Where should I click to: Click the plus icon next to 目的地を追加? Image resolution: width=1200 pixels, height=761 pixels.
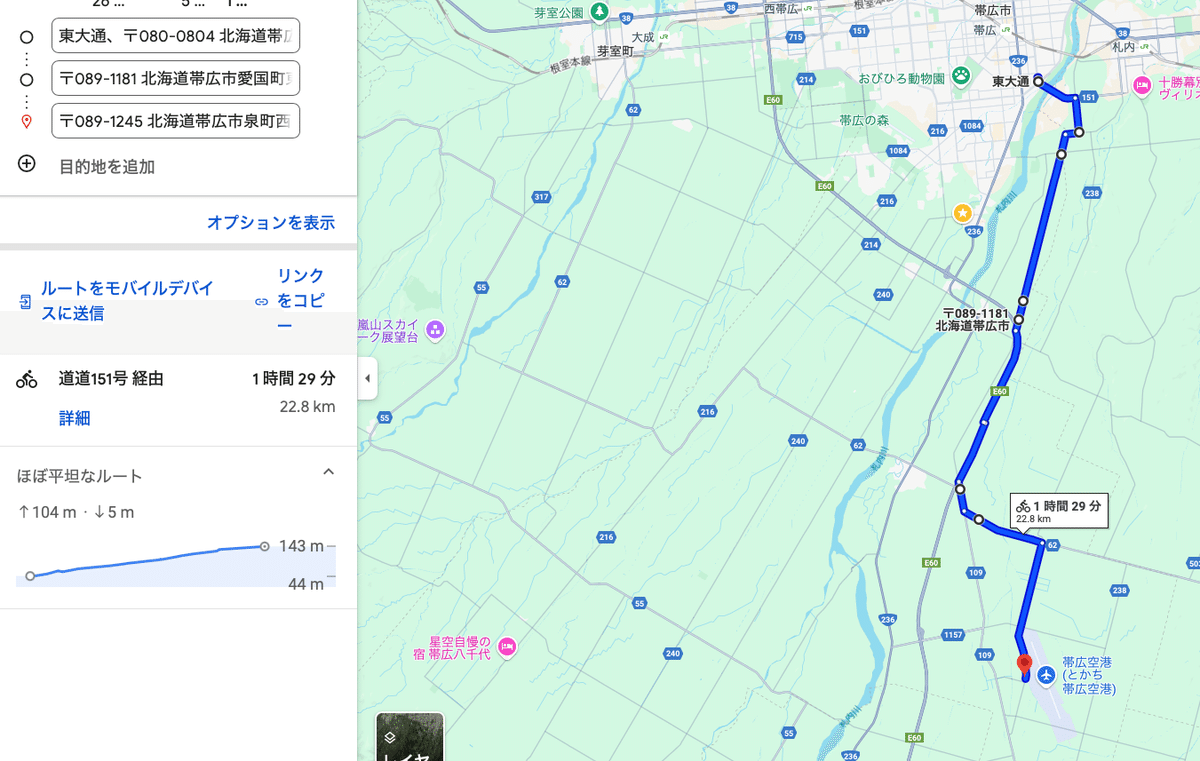click(x=26, y=164)
